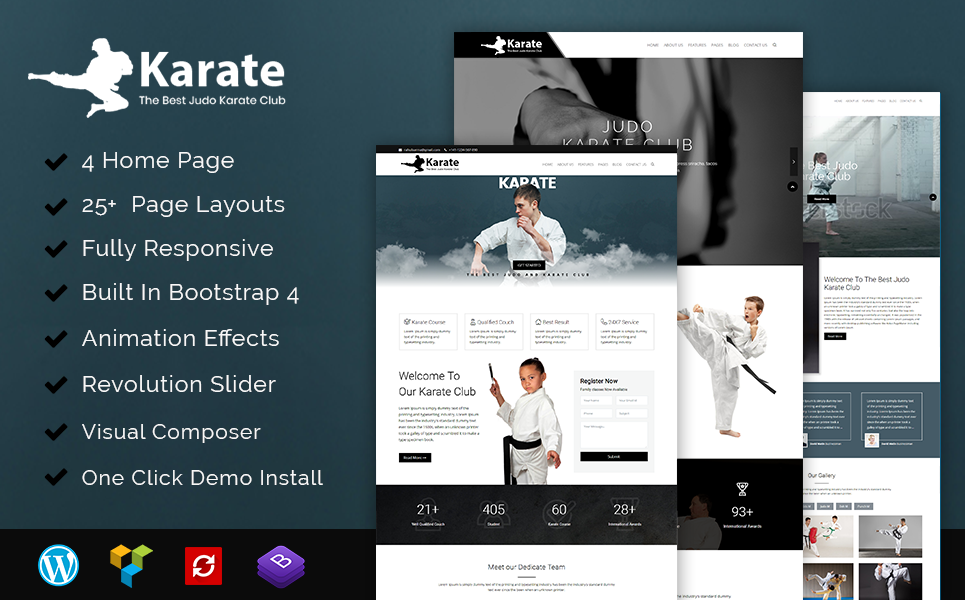
Task: Select ABOUT US in the Judo page menu
Action: pos(673,45)
